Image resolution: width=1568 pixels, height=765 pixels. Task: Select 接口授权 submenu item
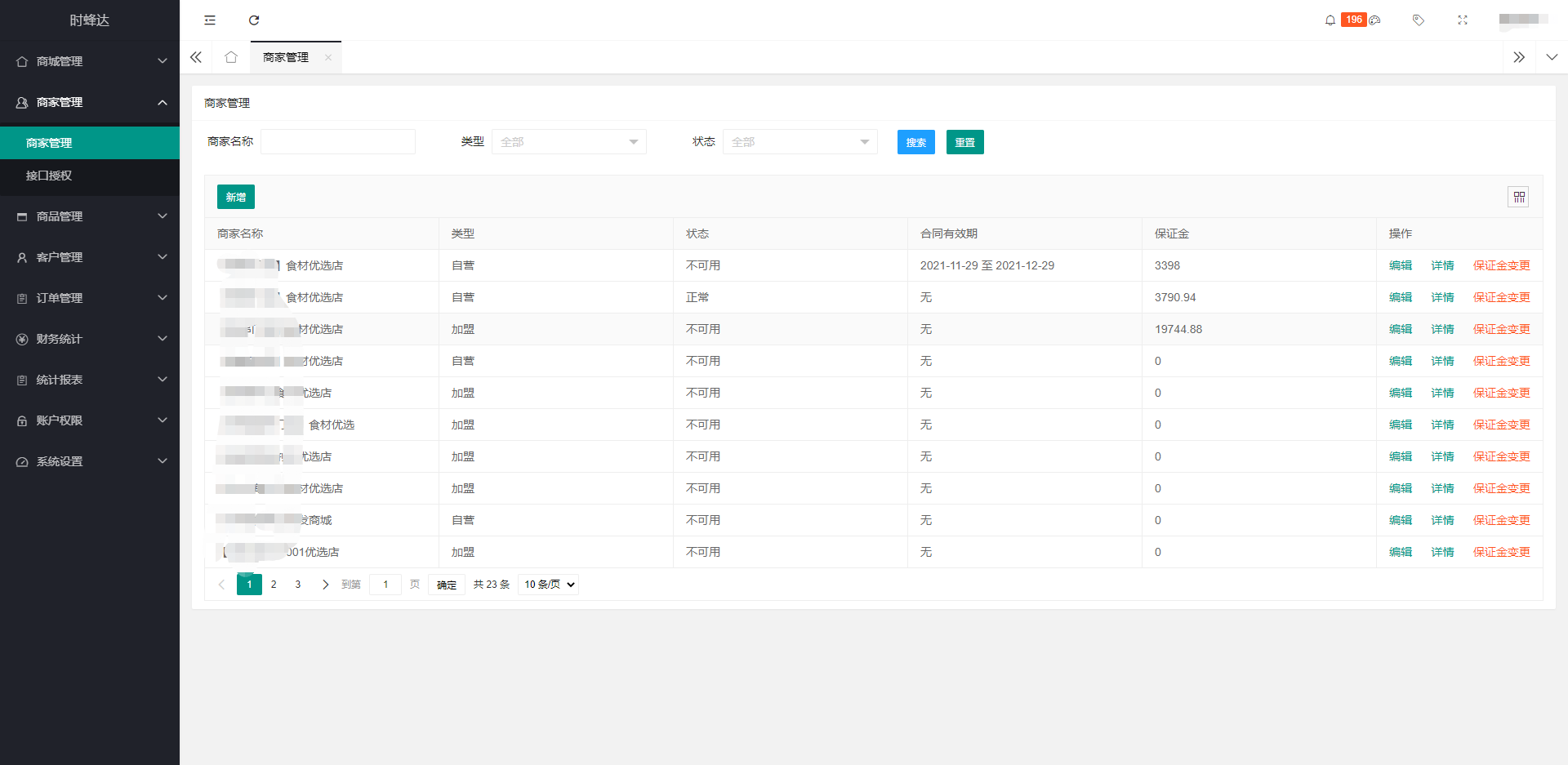(90, 176)
